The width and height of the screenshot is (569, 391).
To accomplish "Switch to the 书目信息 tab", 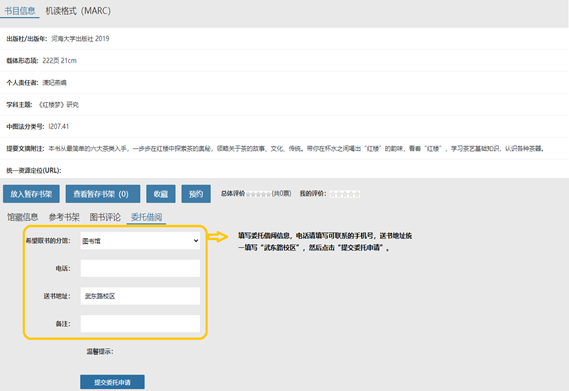I will tap(20, 11).
